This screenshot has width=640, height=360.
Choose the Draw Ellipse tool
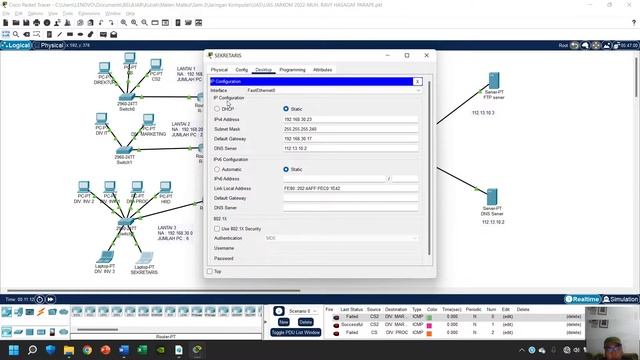[x=80, y=34]
